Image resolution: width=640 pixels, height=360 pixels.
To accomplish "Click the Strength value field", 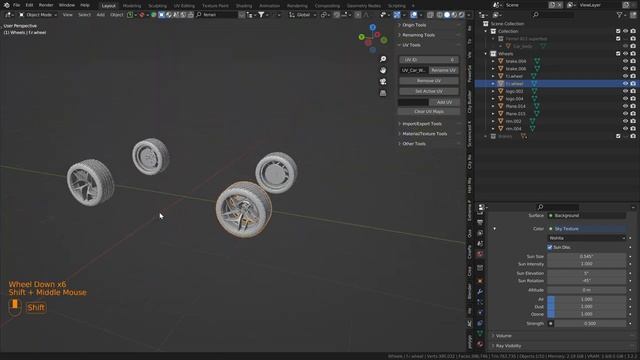I will [590, 324].
